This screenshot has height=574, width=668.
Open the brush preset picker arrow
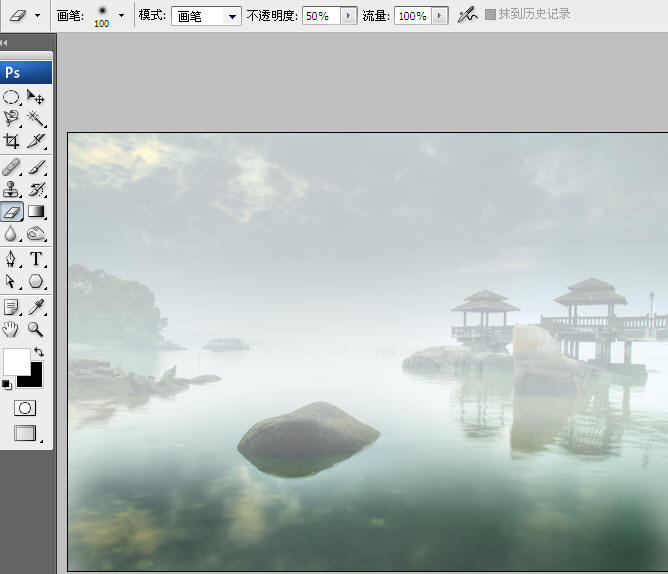(122, 16)
